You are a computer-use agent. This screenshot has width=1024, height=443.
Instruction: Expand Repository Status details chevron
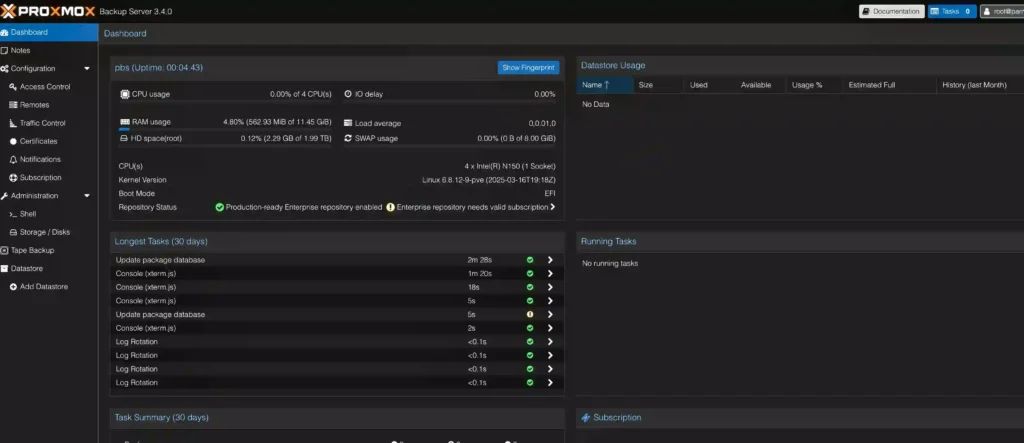click(x=552, y=206)
